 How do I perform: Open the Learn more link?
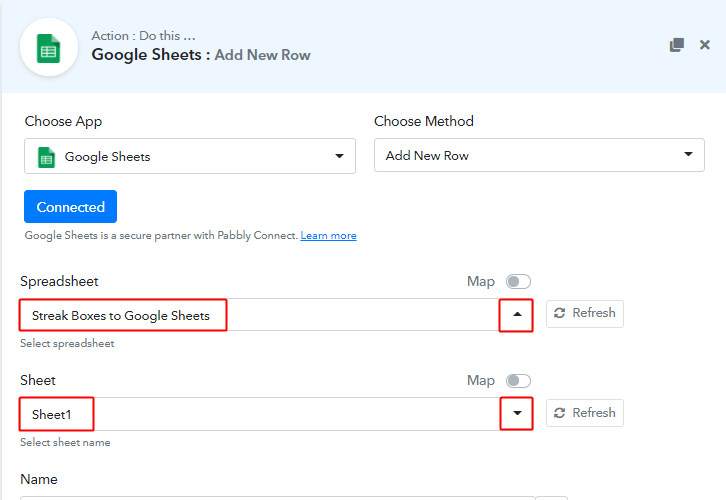(328, 236)
